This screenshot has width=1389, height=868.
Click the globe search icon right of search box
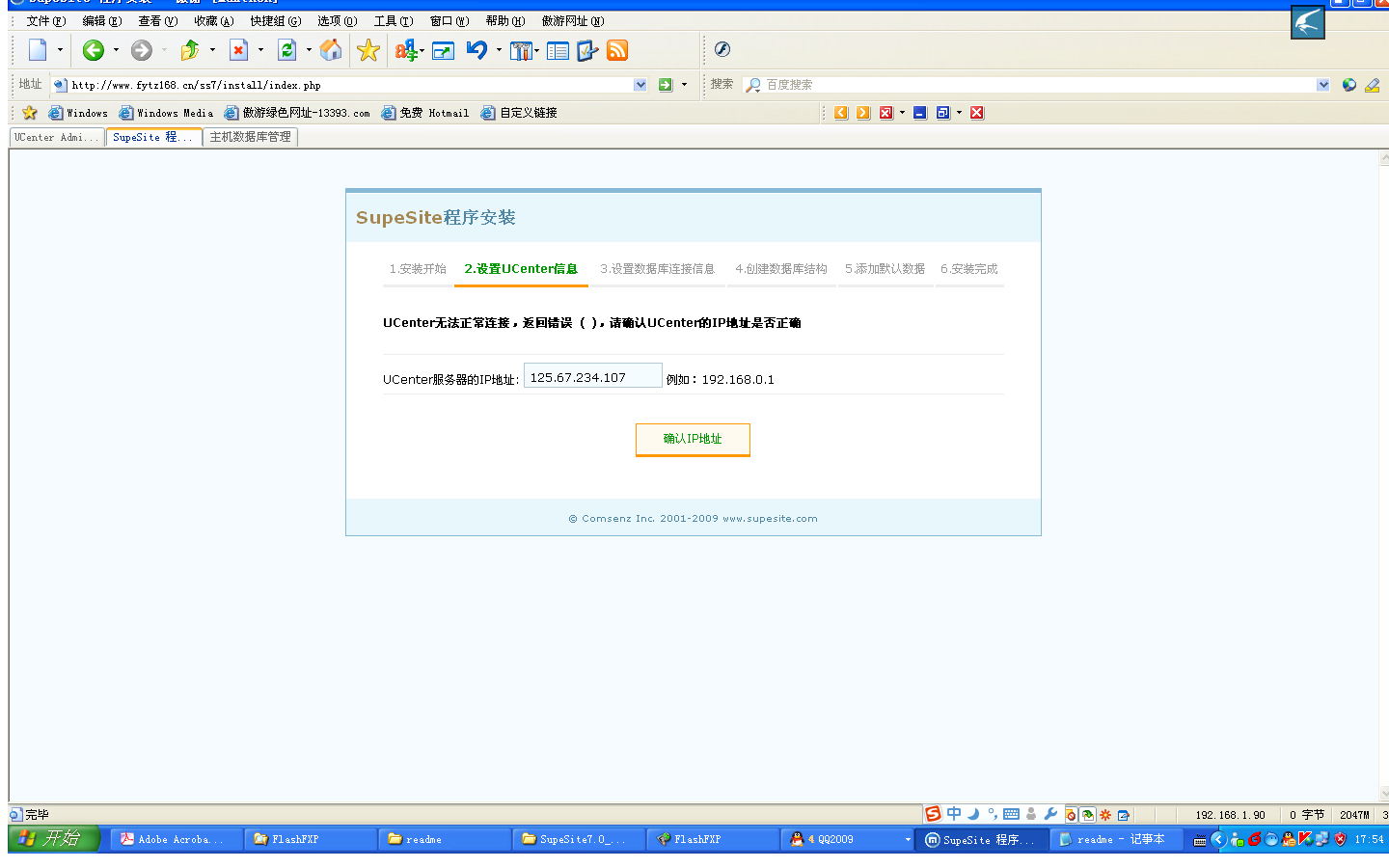click(1349, 85)
